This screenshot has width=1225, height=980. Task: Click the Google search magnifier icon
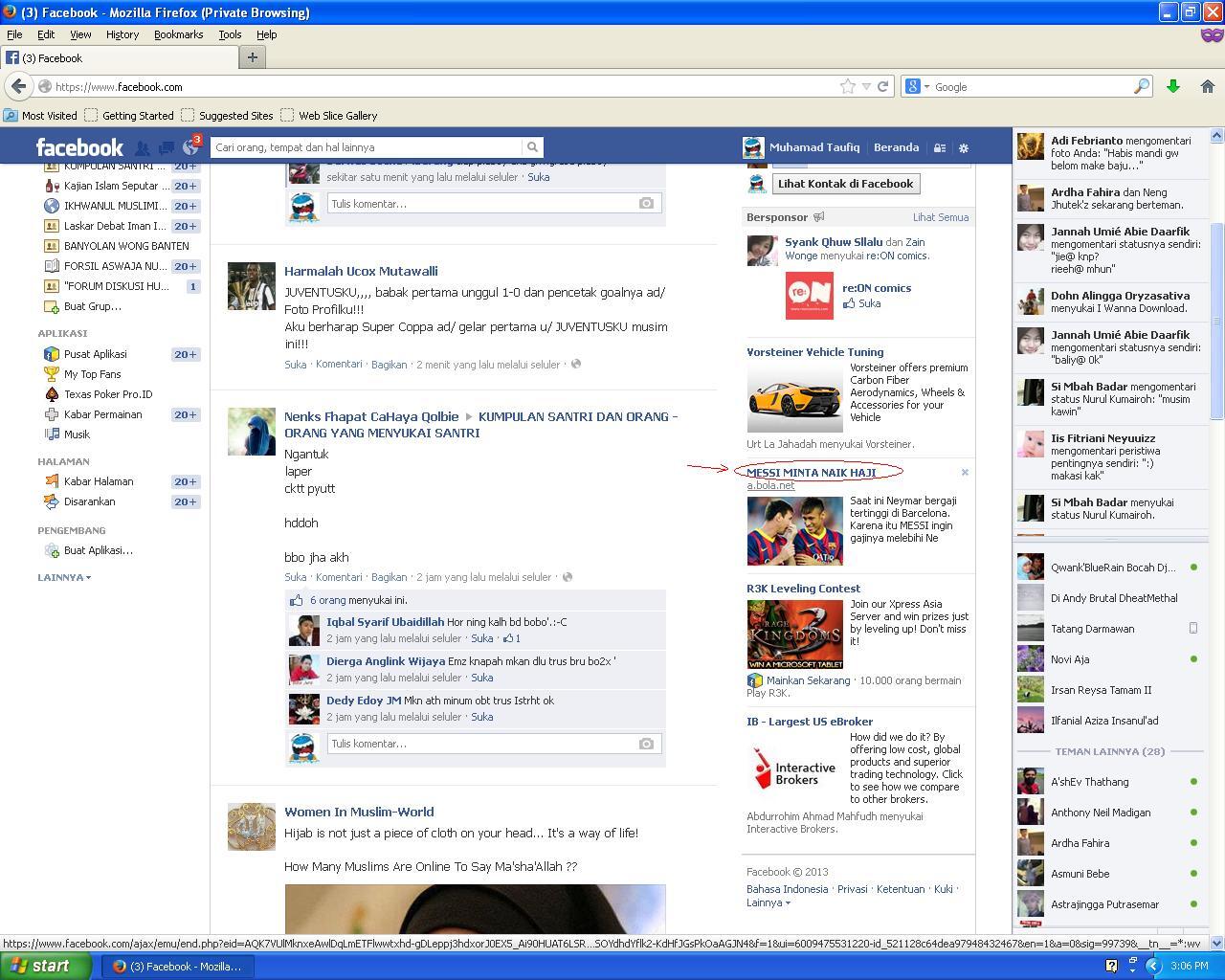1141,86
